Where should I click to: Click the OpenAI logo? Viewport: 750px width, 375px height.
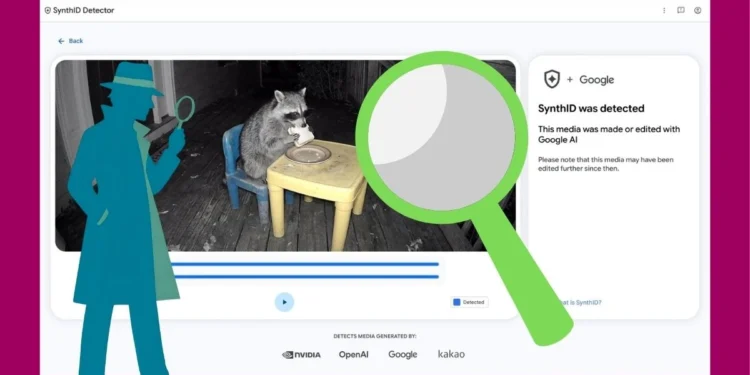[354, 355]
